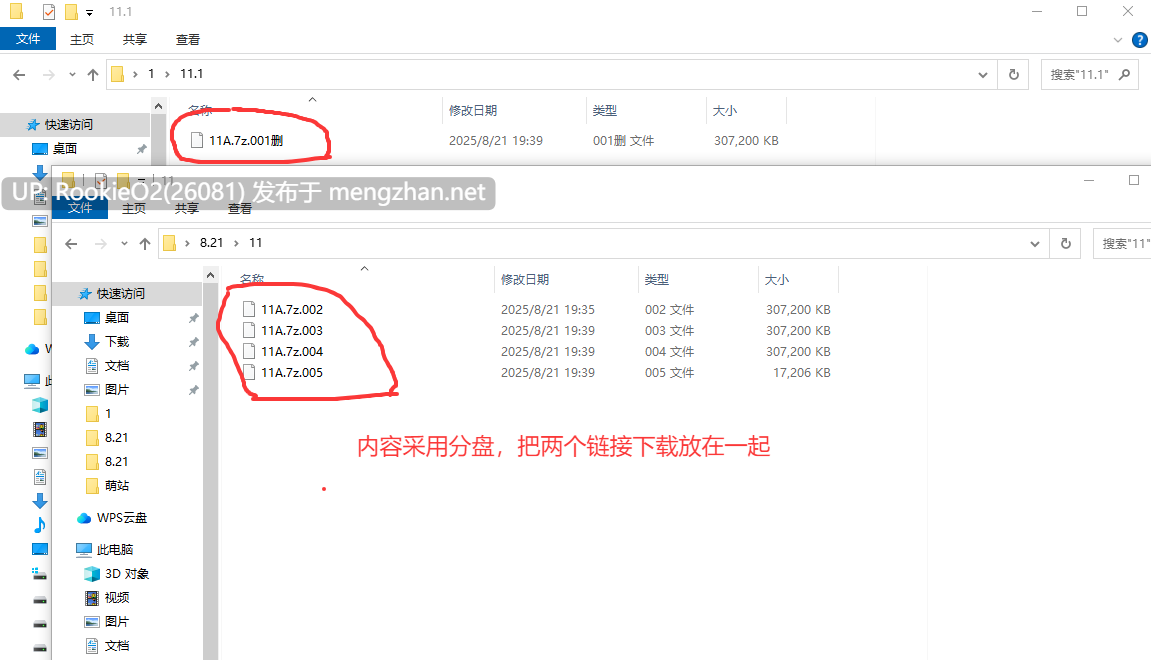
Task: Click the 3D 对象 cube icon
Action: (x=92, y=573)
